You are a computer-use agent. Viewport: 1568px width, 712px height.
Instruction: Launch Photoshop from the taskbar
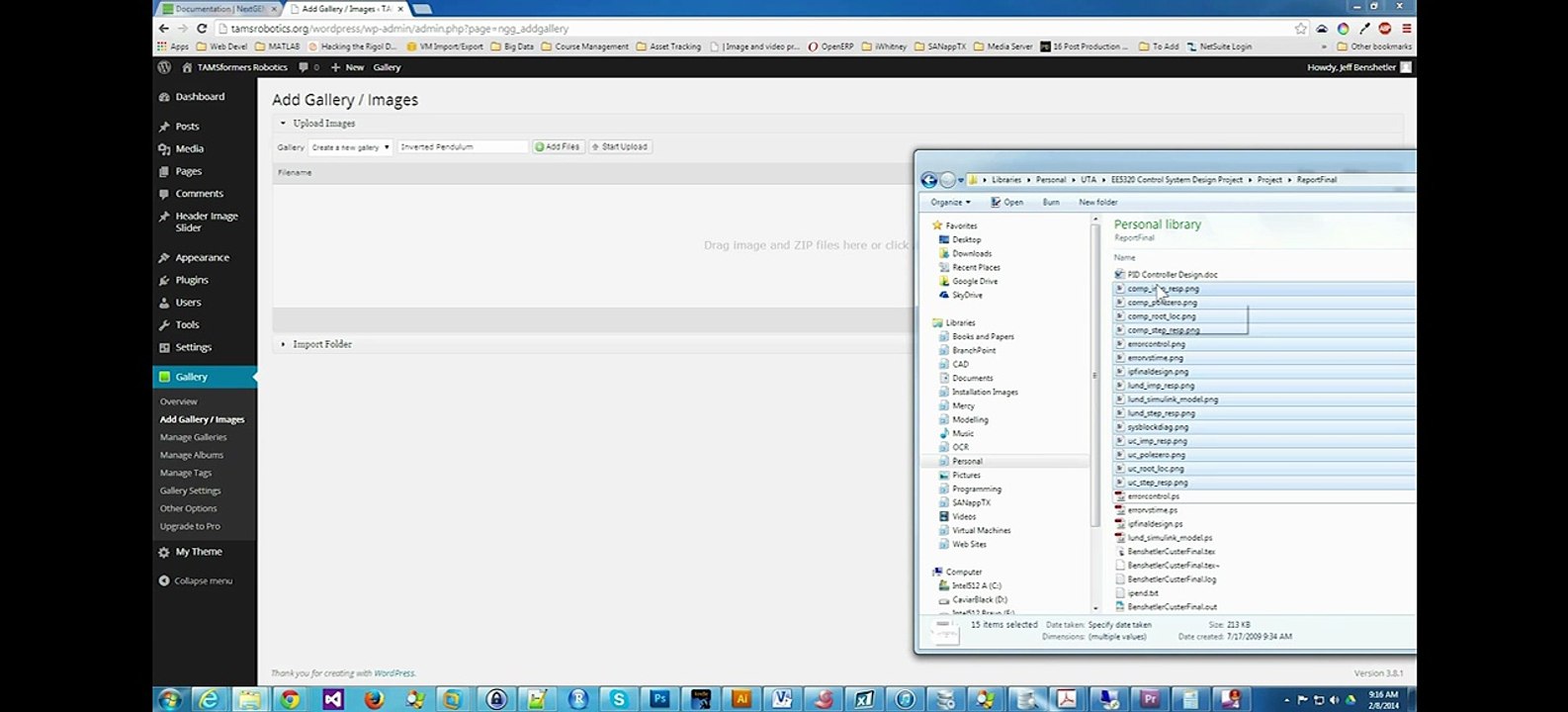tap(659, 699)
